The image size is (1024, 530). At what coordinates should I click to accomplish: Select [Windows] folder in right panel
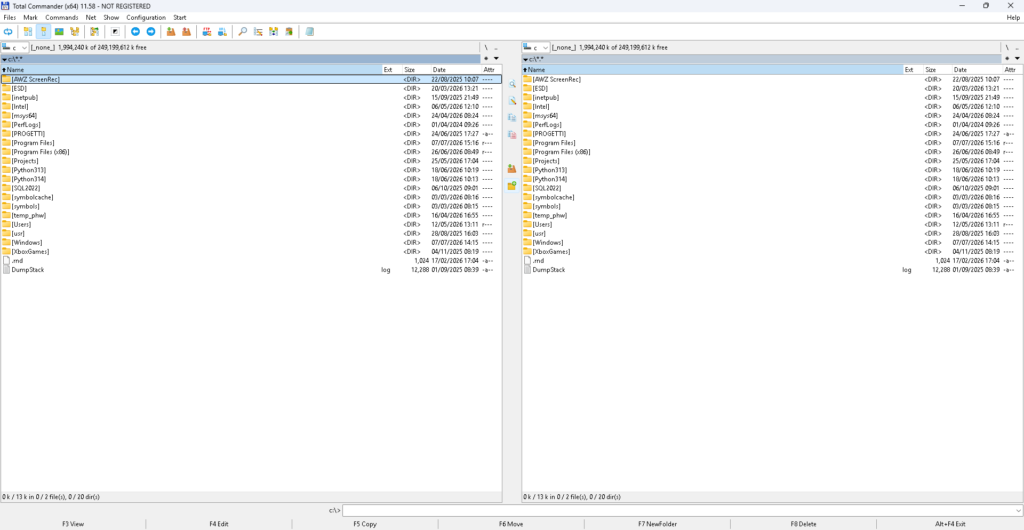click(x=773, y=242)
